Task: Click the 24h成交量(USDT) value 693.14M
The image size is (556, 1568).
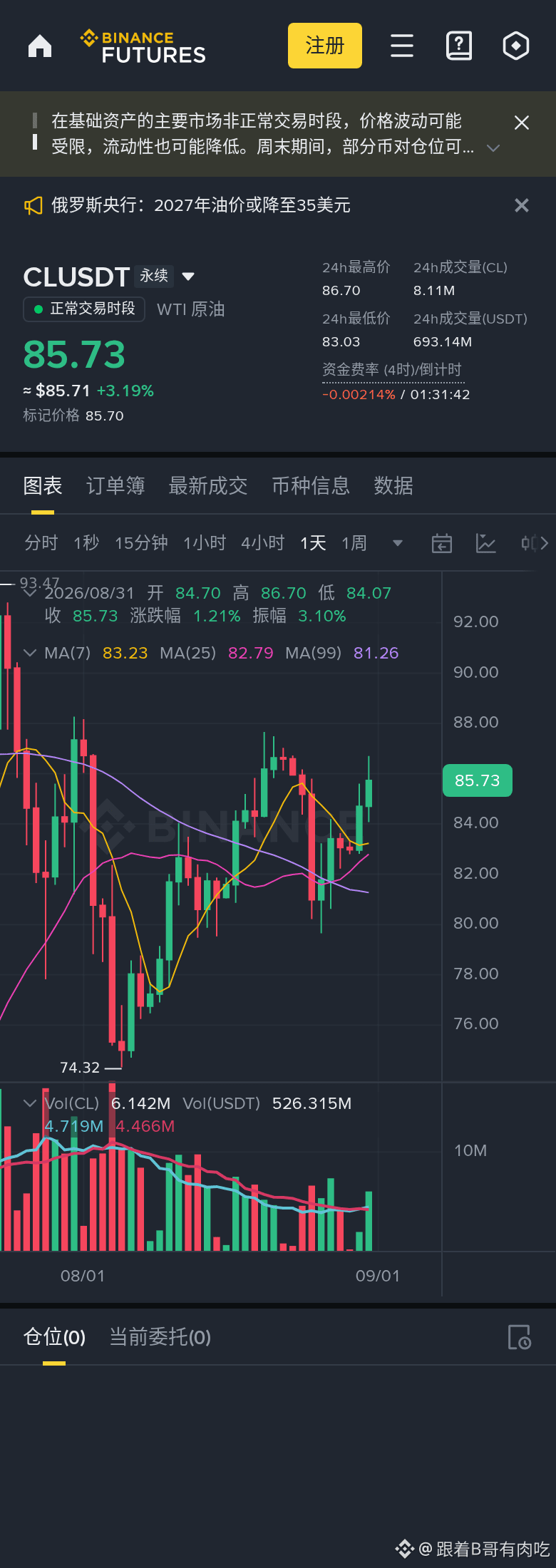Action: point(443,342)
